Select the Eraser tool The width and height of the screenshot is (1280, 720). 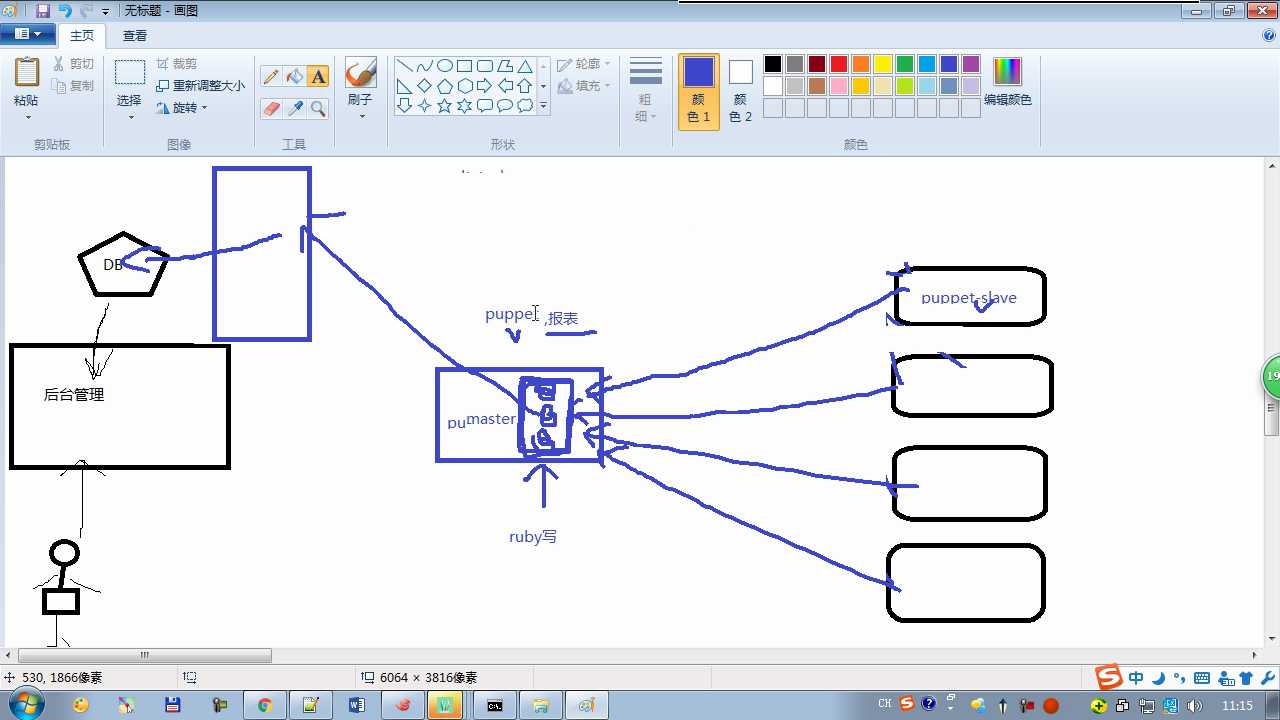(270, 108)
